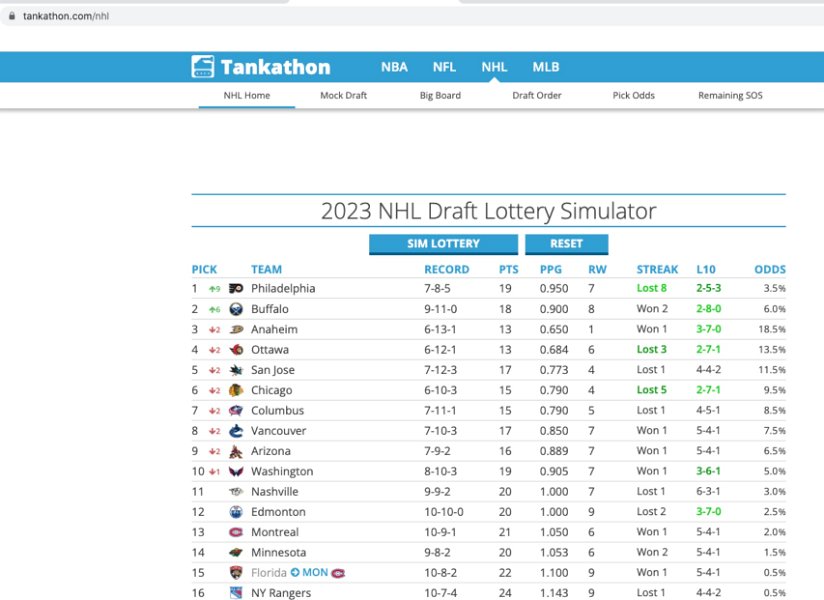
Task: Click the RW column header
Action: point(597,270)
